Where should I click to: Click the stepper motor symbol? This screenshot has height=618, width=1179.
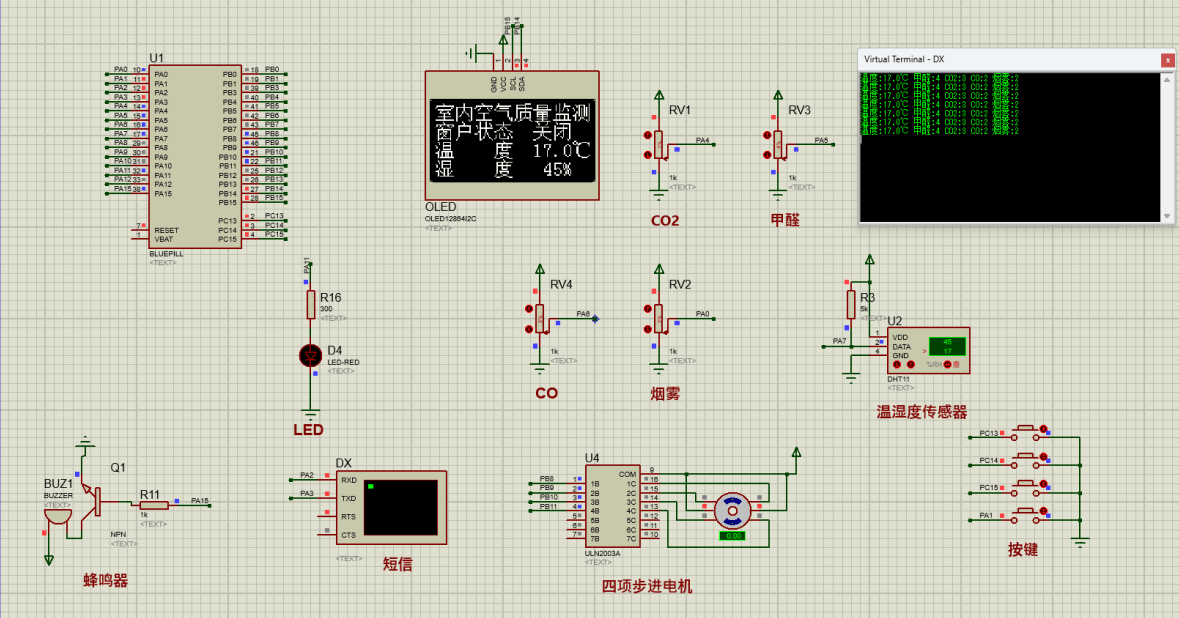pos(732,510)
